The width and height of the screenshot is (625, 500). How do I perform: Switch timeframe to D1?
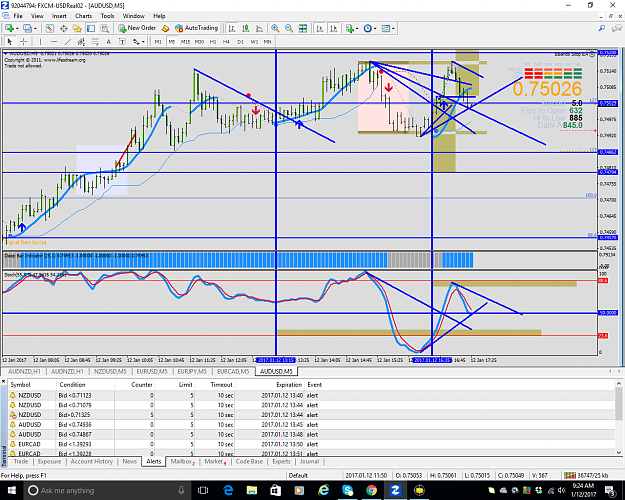tap(240, 41)
